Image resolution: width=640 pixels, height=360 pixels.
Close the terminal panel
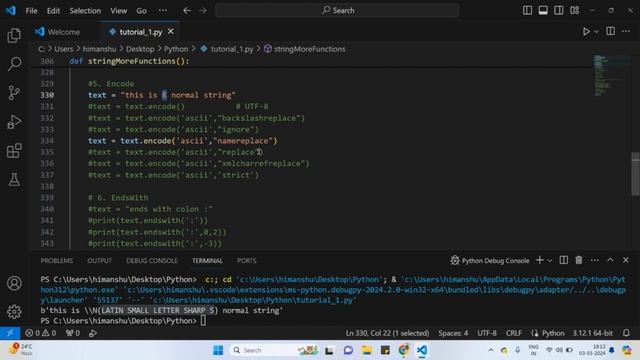pyautogui.click(x=626, y=260)
